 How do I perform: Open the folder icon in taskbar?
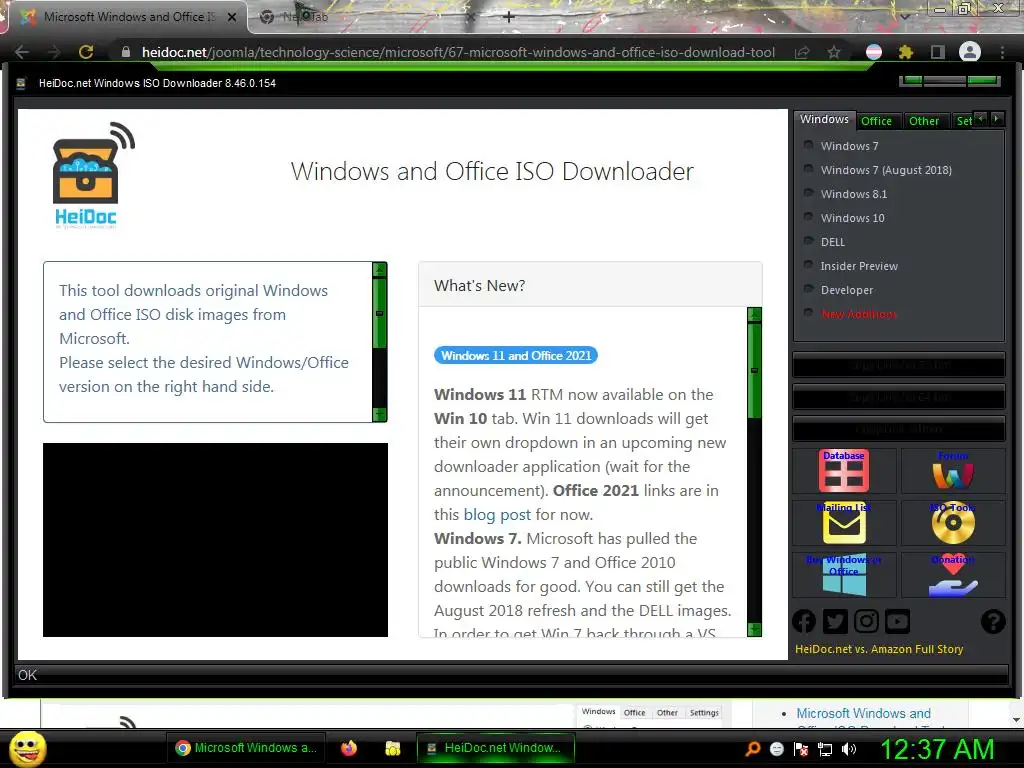(392, 748)
